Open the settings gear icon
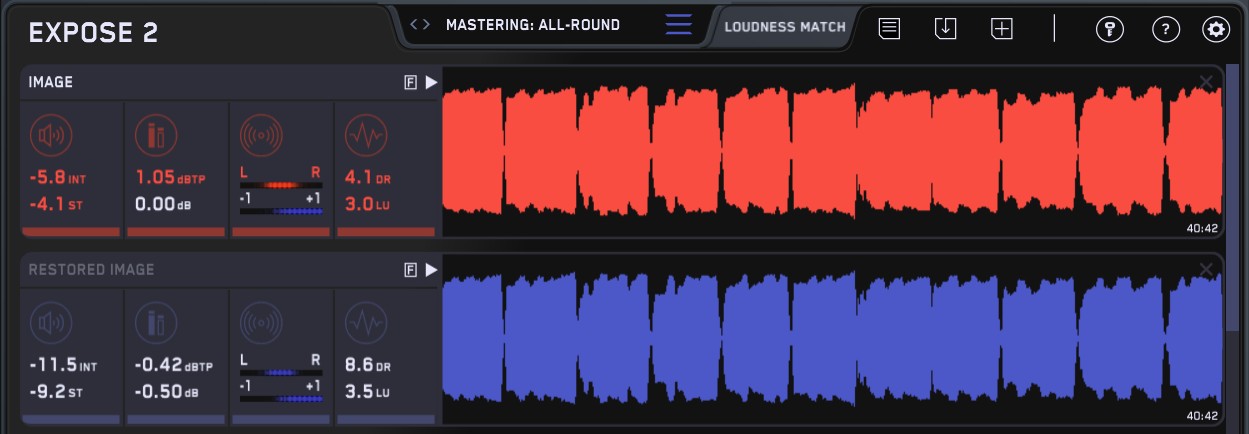Viewport: 1249px width, 434px height. point(1216,29)
